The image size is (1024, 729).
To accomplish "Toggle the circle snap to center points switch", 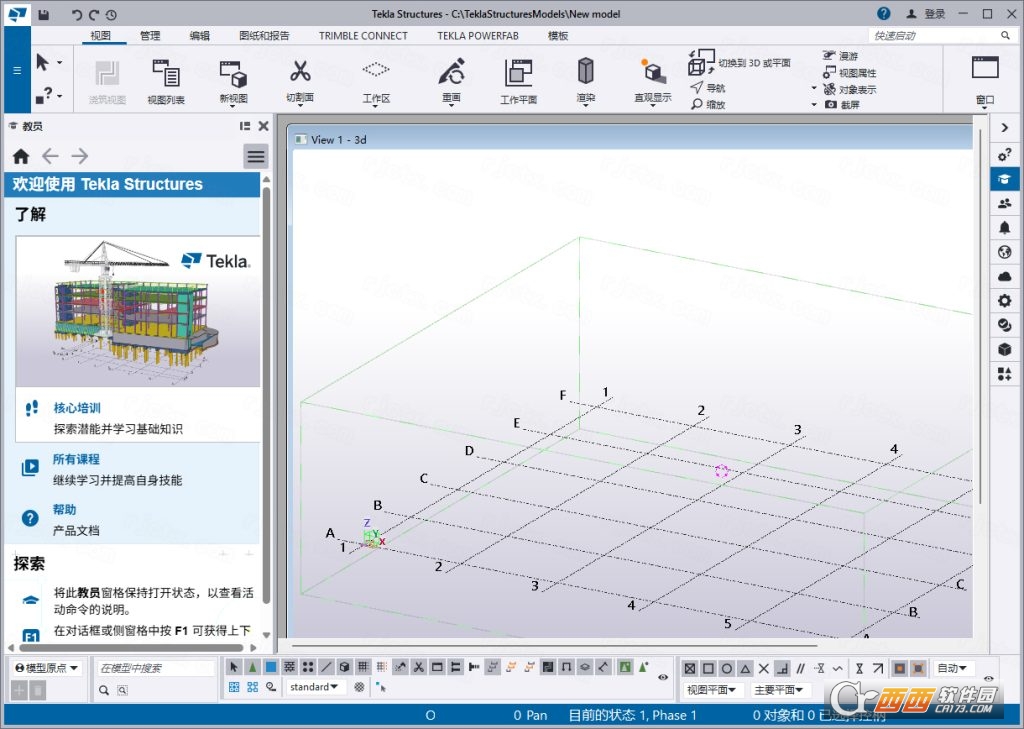I will (x=726, y=668).
